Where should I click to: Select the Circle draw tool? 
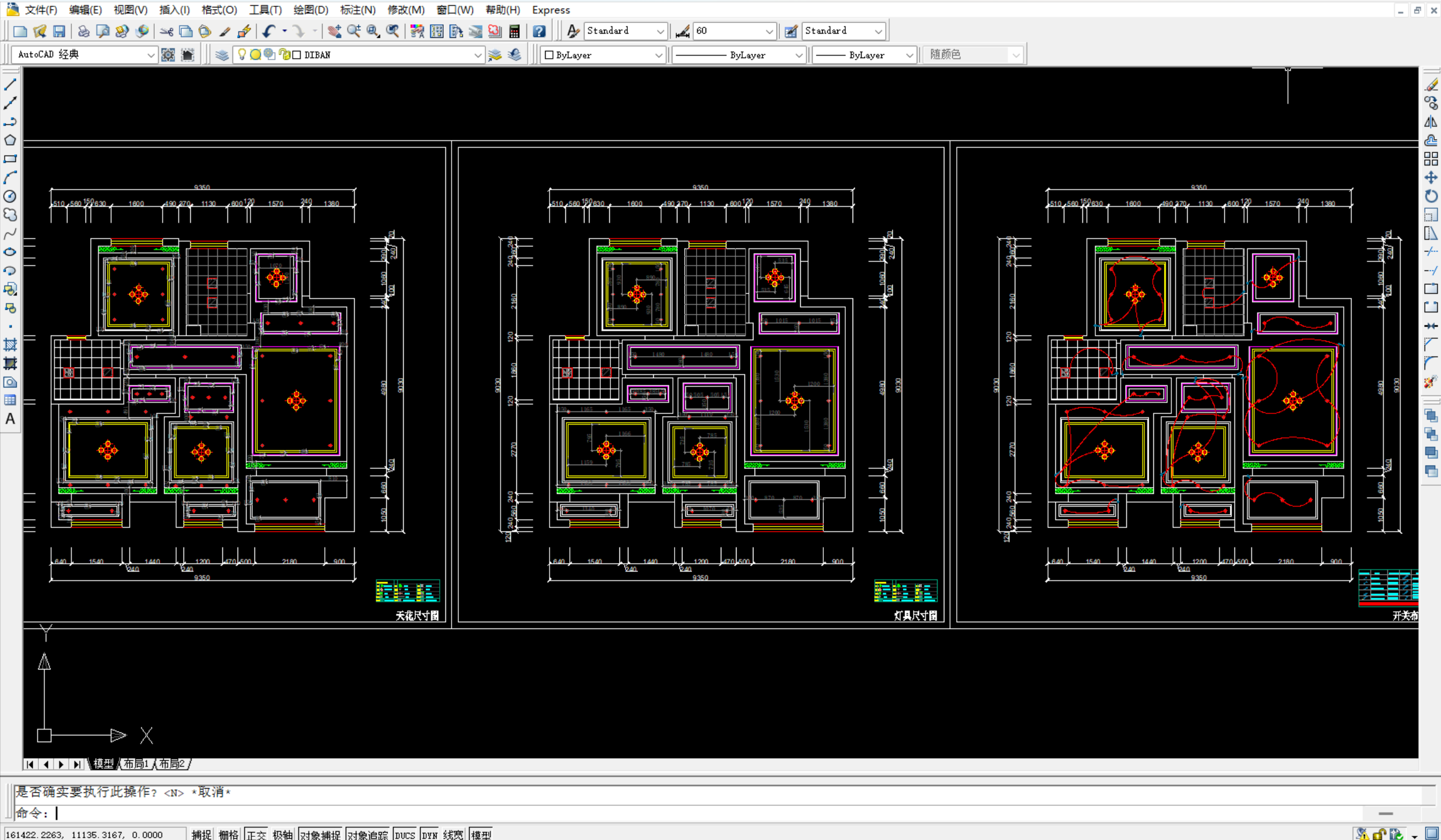[10, 196]
